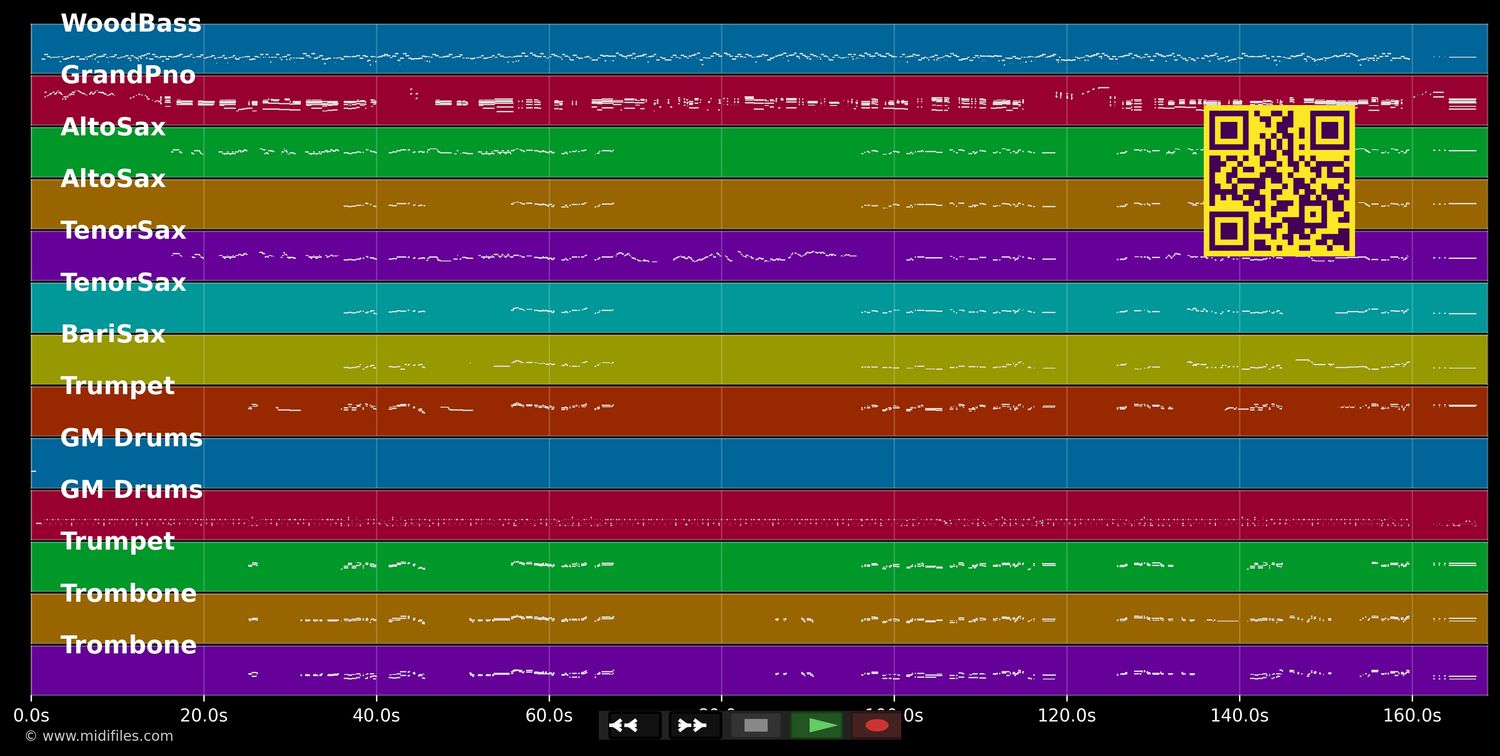1500x756 pixels.
Task: Start playback with the green play button
Action: [817, 725]
